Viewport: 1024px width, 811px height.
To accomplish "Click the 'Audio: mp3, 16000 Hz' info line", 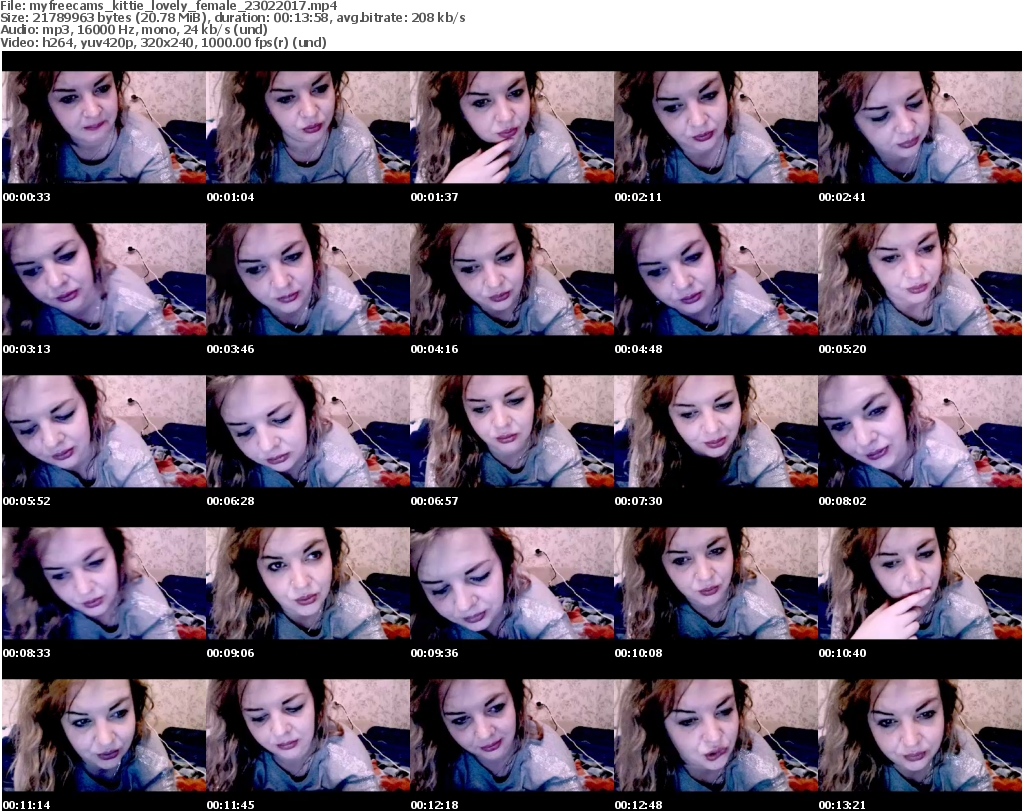I will (134, 30).
